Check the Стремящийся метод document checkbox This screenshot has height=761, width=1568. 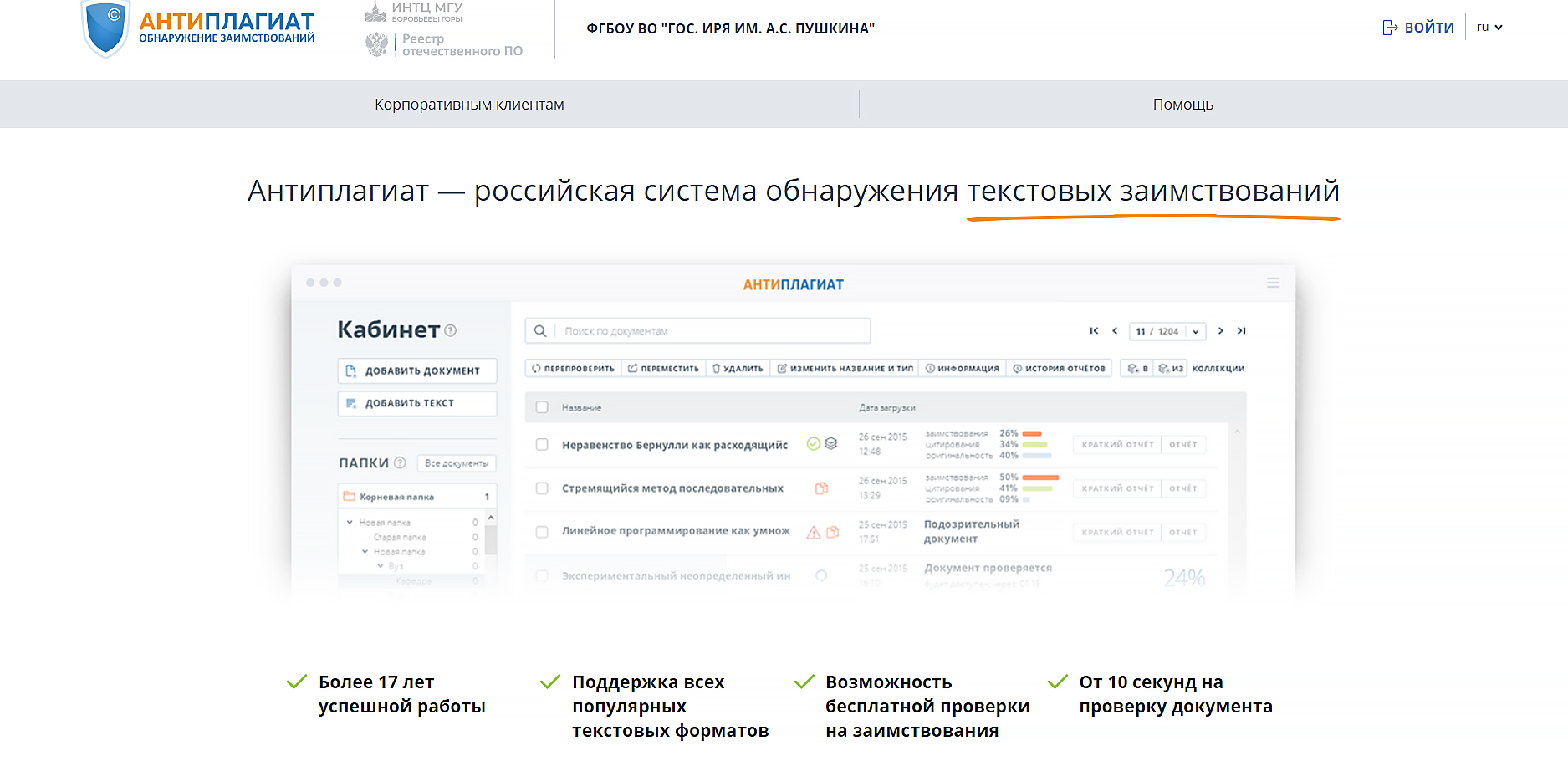tap(542, 488)
